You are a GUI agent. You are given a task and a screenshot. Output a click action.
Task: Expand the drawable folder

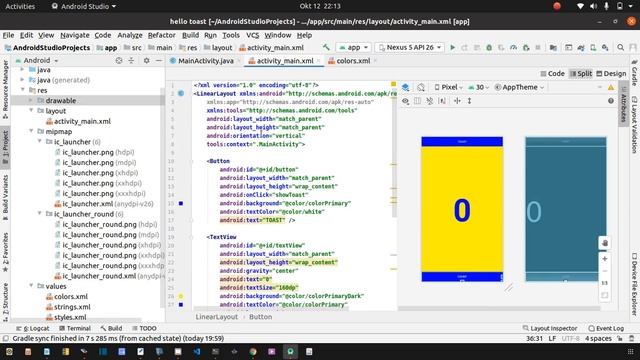(31, 100)
